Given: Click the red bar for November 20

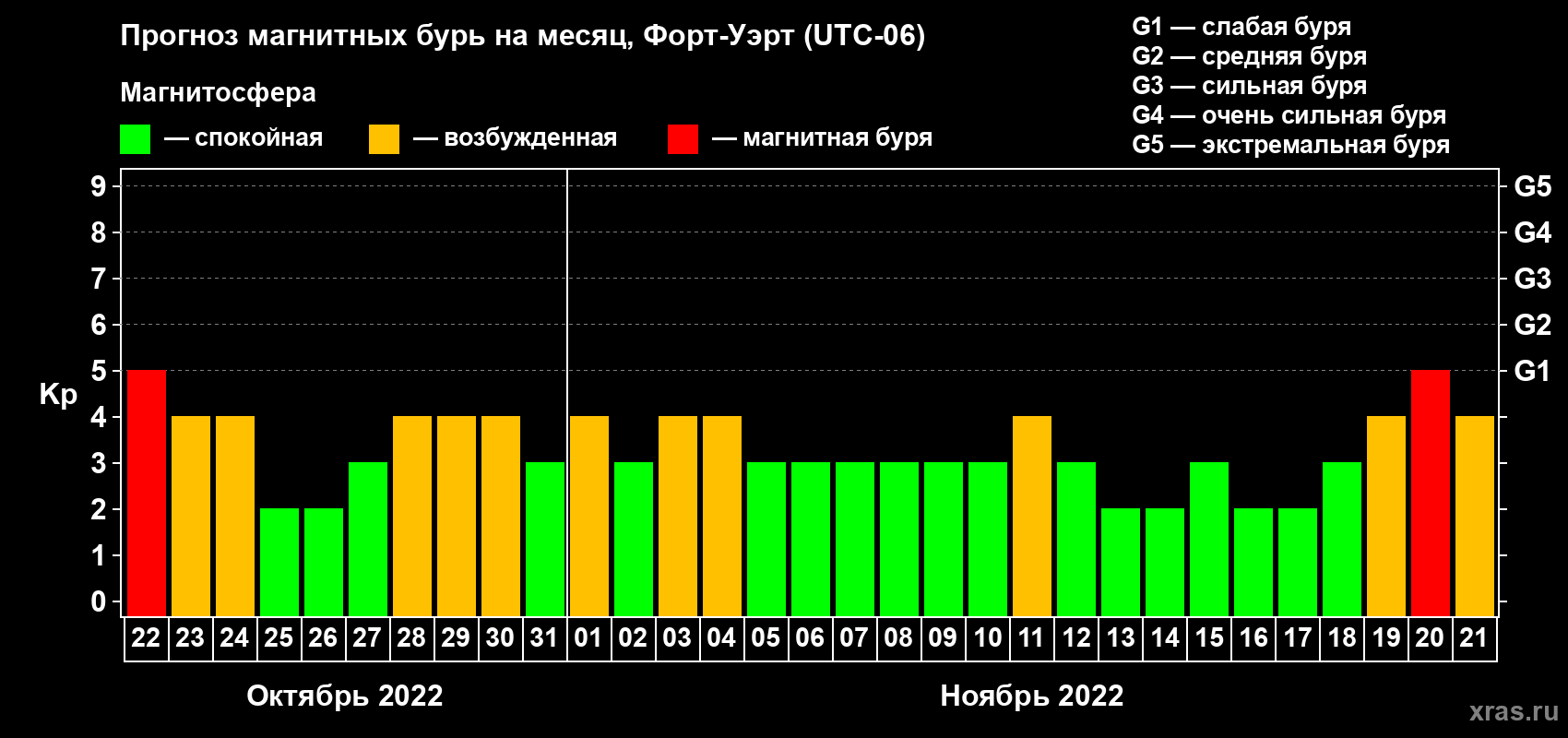Looking at the screenshot, I should point(1431,494).
